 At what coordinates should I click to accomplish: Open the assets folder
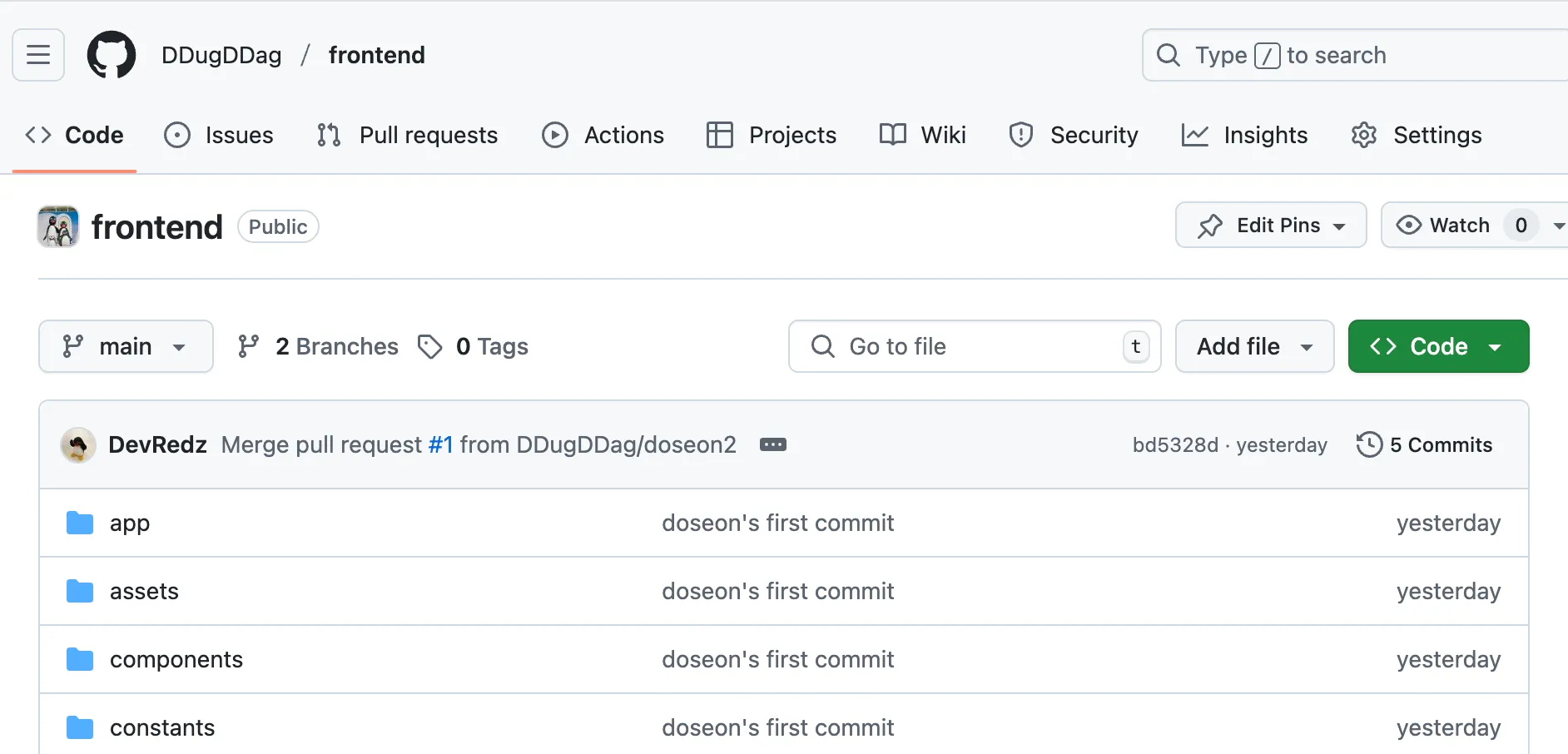coord(144,592)
